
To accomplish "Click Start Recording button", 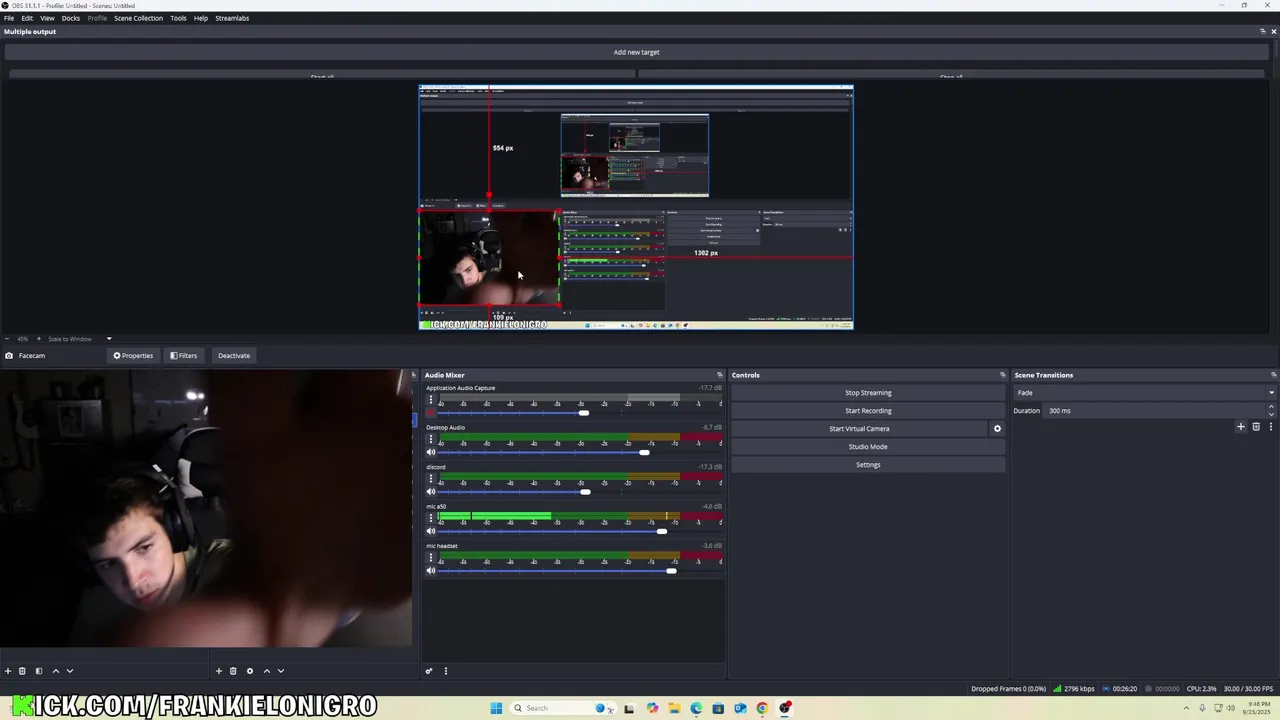I will pyautogui.click(x=868, y=411).
